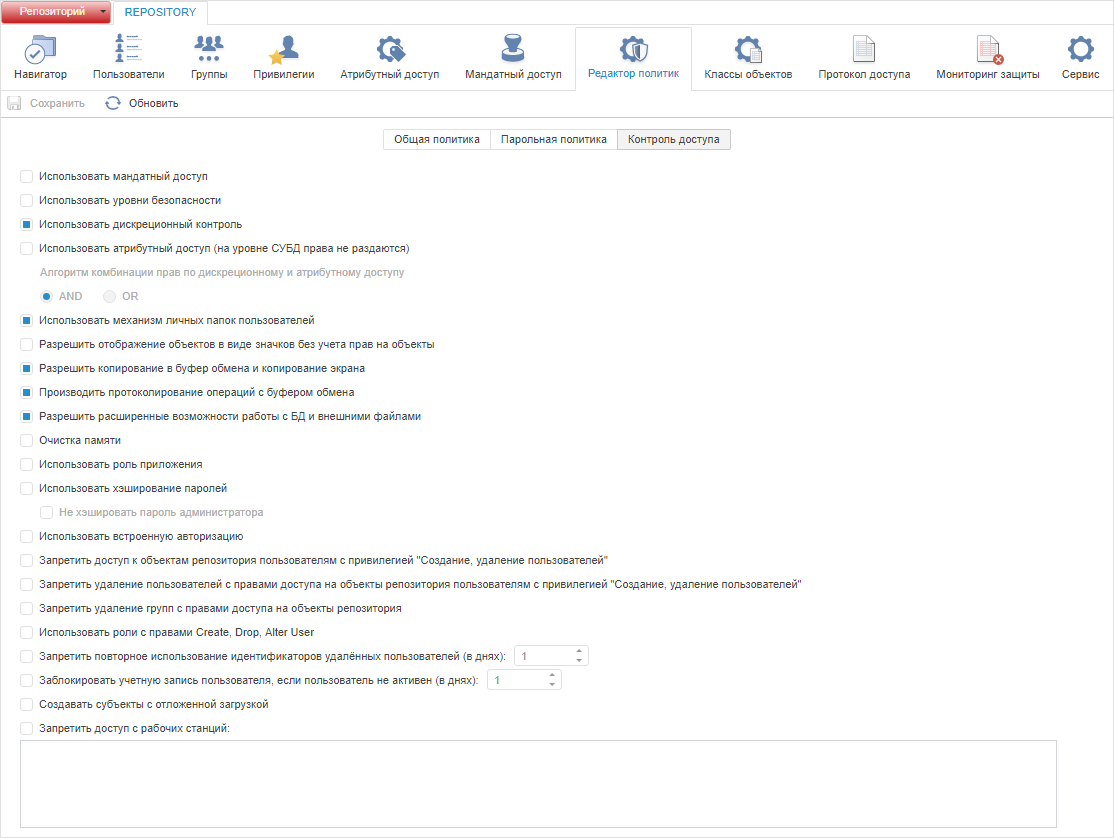Enable Использовать хэширование паролей checkbox

point(26,489)
